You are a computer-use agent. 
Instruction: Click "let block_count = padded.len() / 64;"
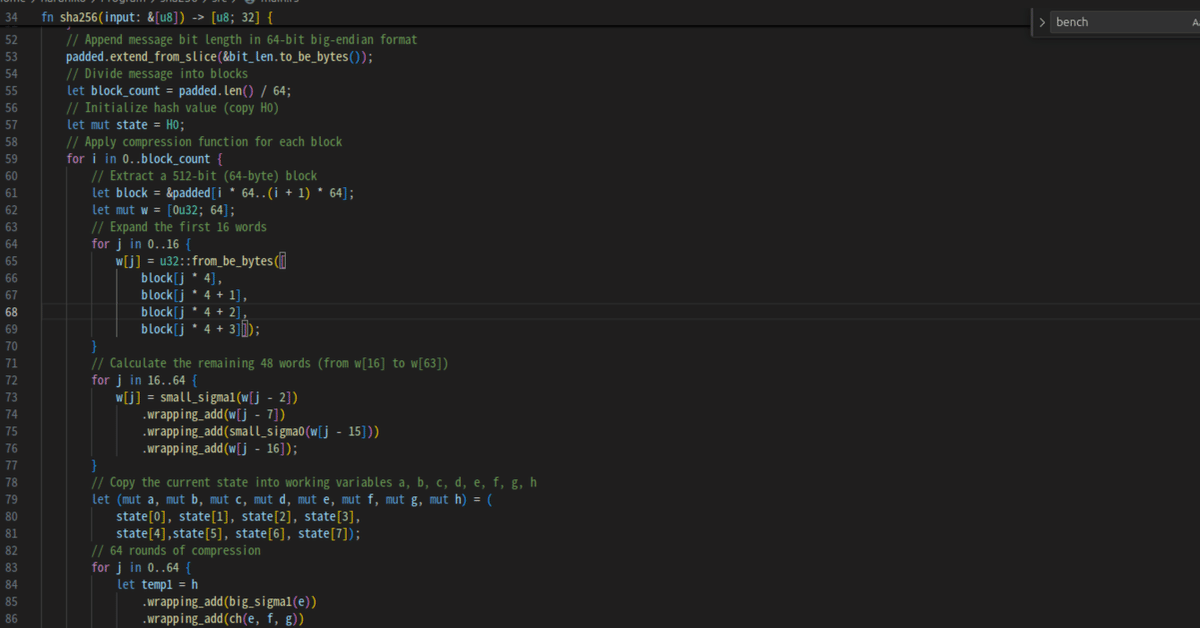point(179,91)
